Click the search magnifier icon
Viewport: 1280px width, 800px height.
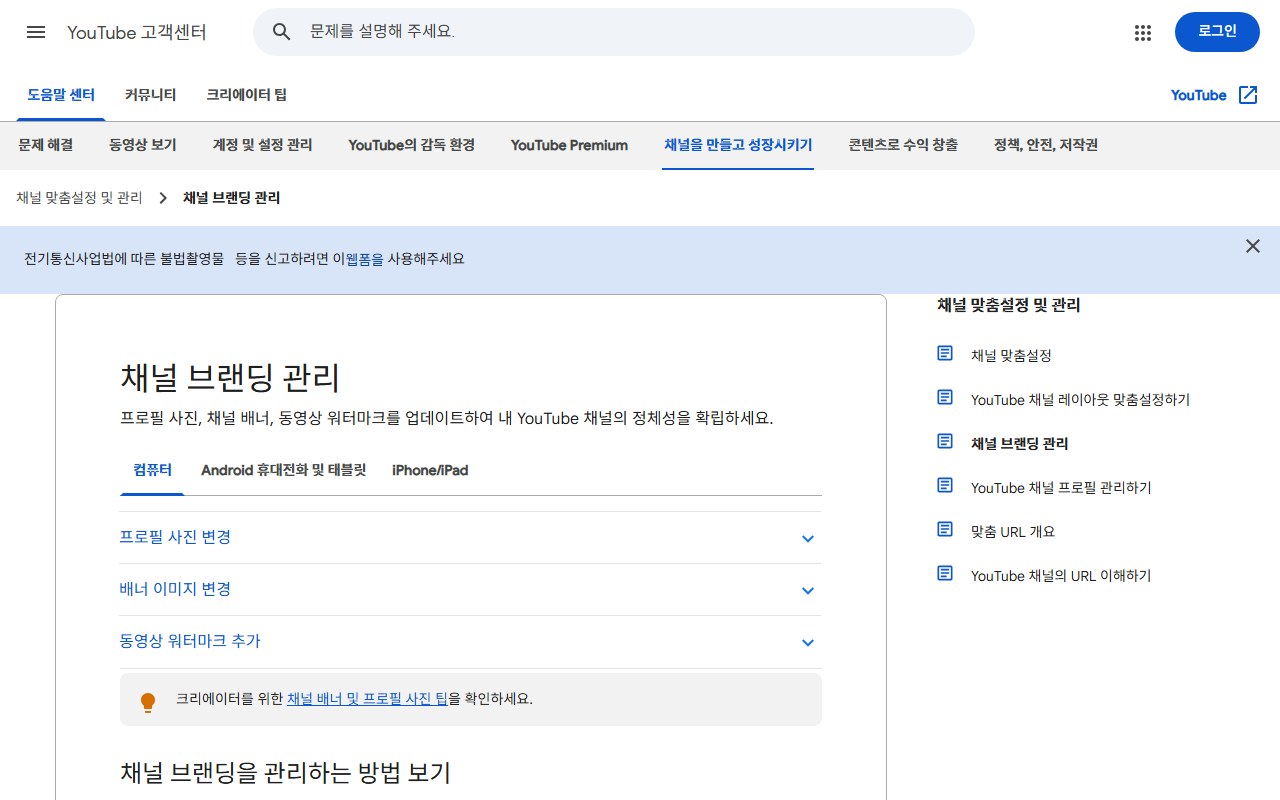(282, 32)
